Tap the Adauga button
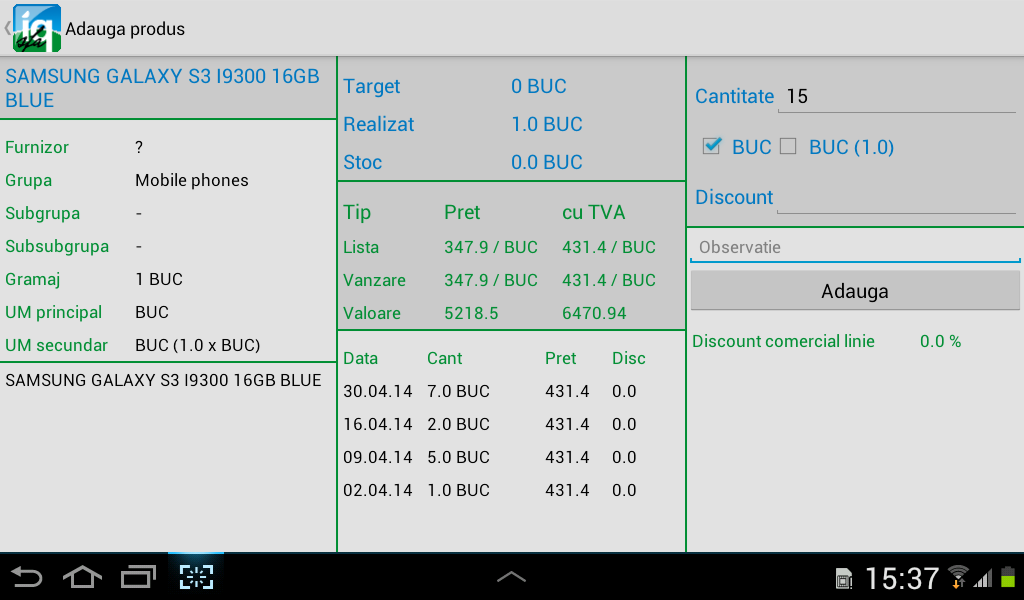The width and height of the screenshot is (1024, 600). click(855, 291)
